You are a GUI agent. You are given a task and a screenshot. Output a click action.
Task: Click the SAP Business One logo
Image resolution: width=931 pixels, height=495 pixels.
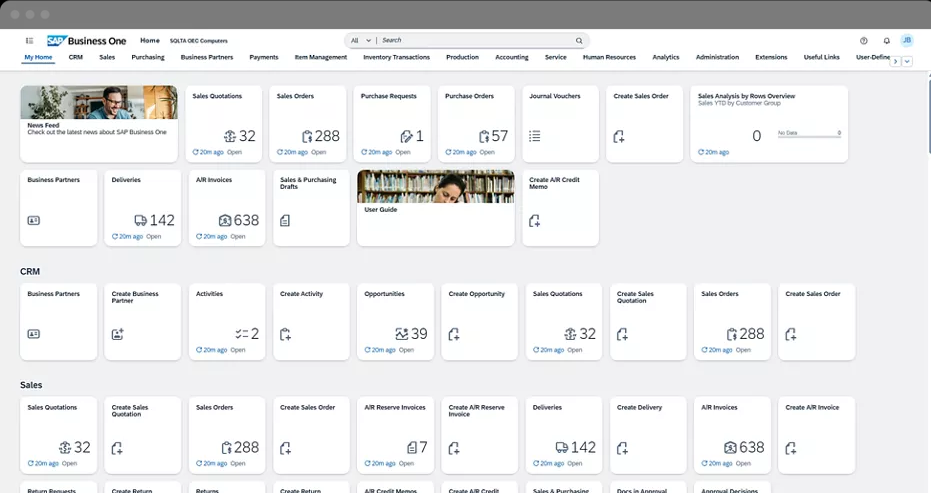coord(88,41)
